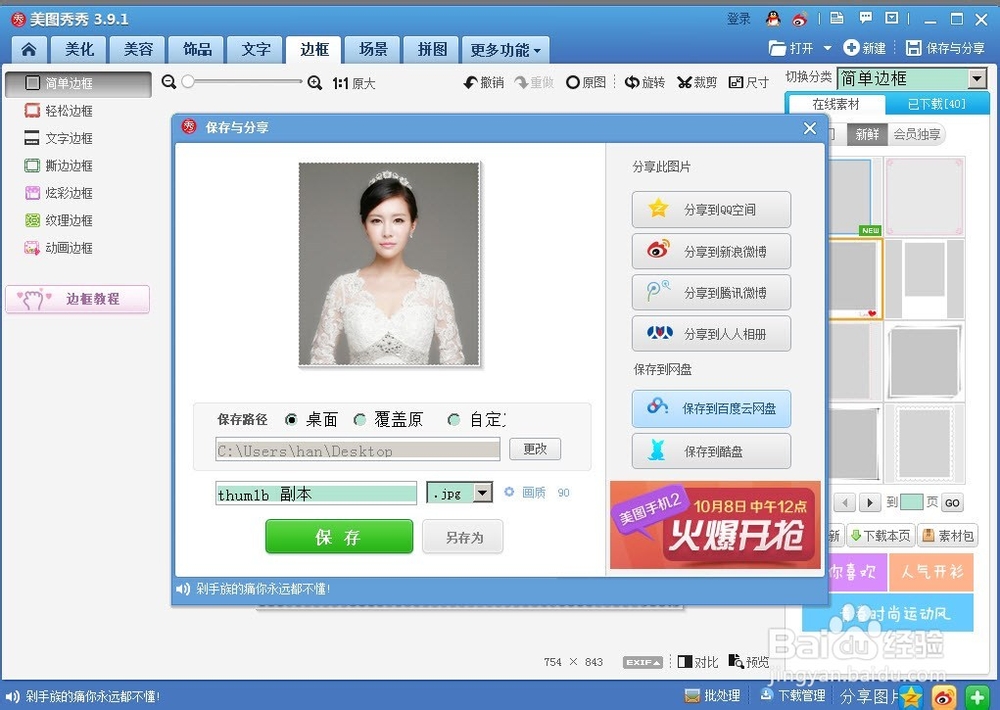
Task: Click the save path text field
Action: [x=358, y=450]
